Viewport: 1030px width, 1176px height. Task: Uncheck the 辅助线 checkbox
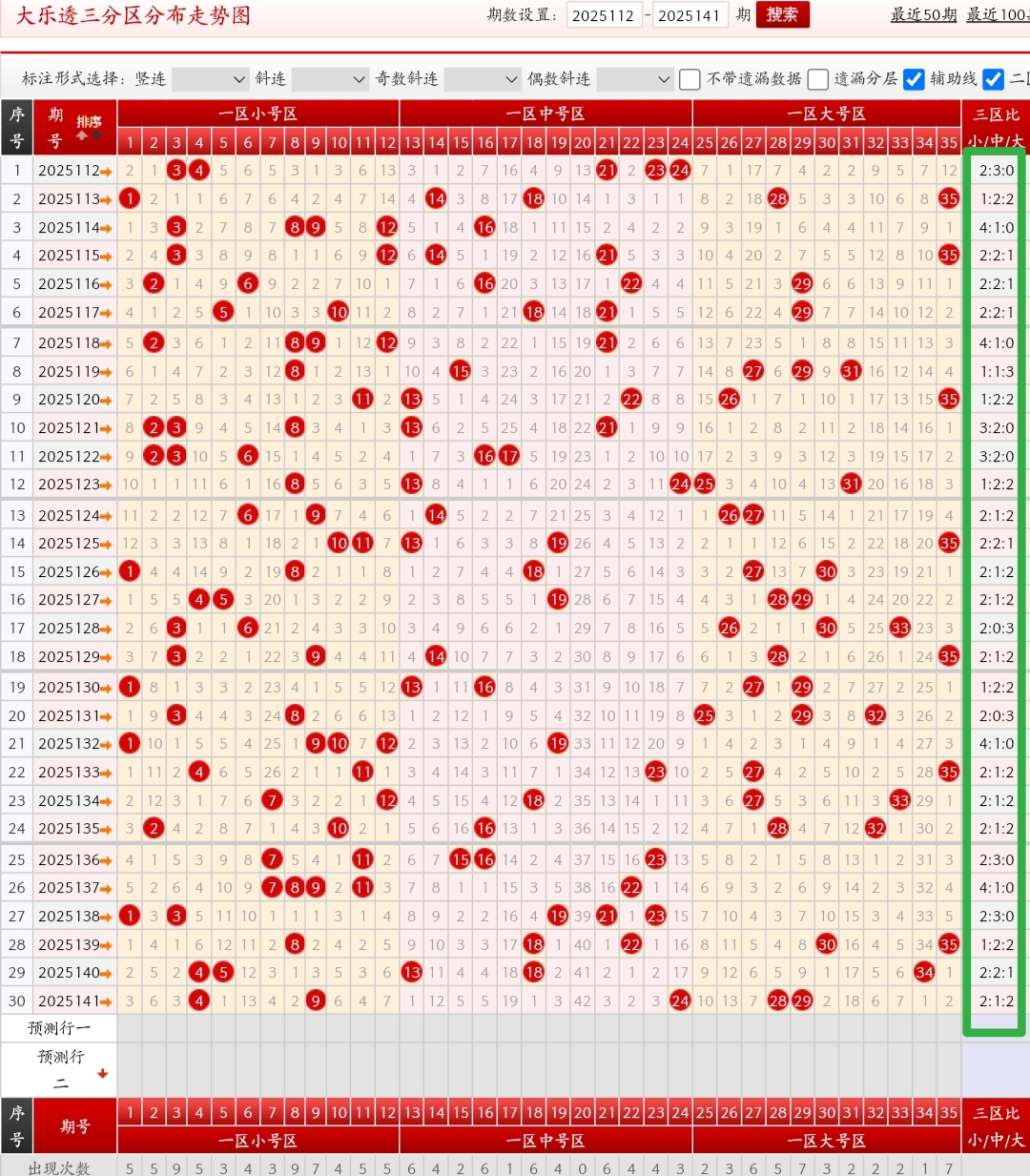(x=914, y=79)
